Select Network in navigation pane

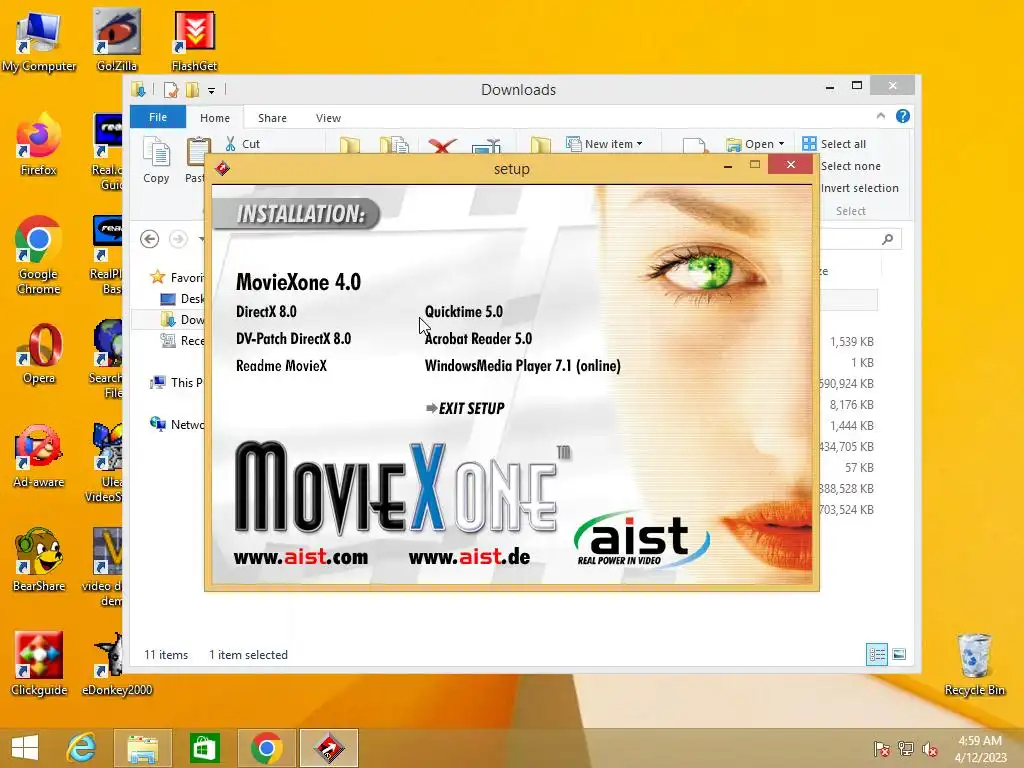[177, 424]
